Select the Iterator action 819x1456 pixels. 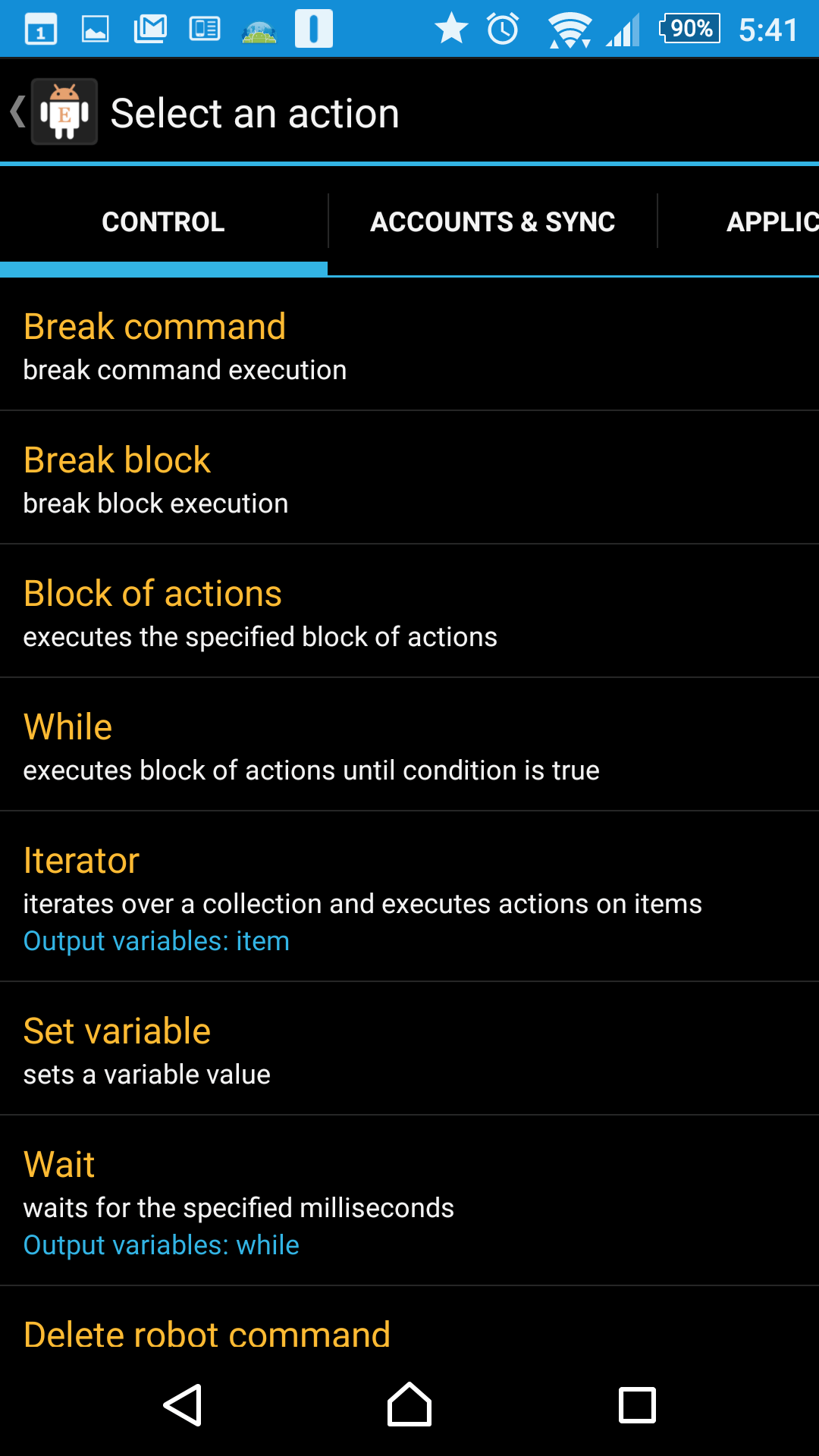409,897
